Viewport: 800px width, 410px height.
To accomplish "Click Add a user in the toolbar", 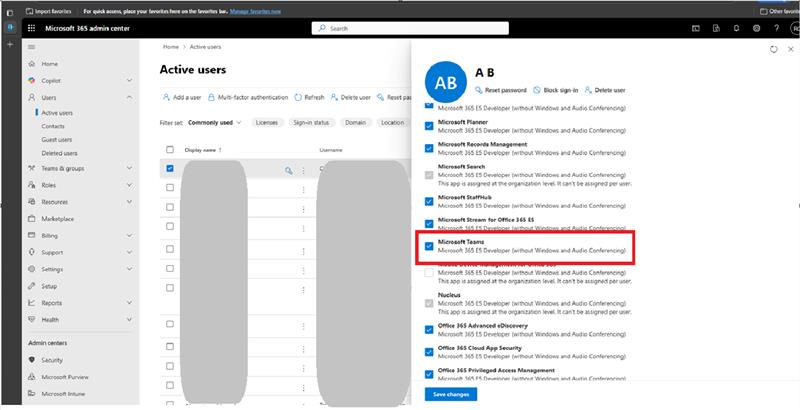I will click(182, 97).
